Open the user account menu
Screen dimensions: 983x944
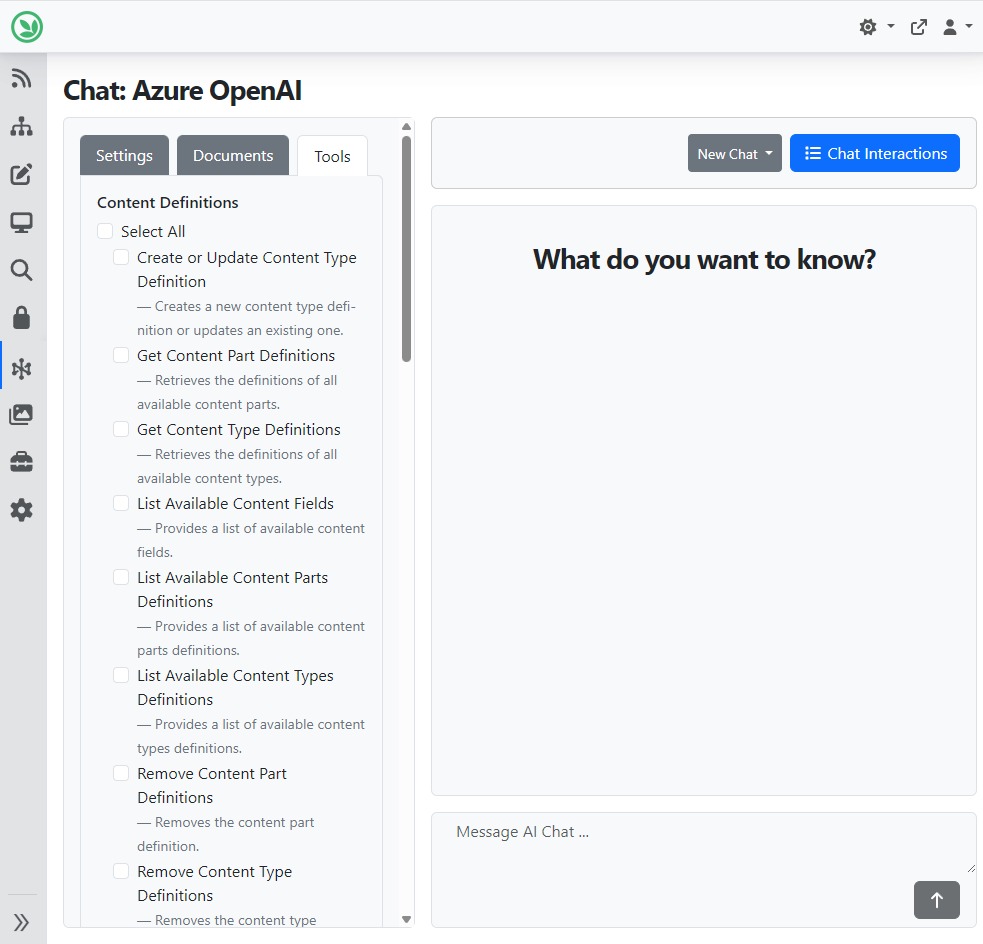pyautogui.click(x=957, y=27)
